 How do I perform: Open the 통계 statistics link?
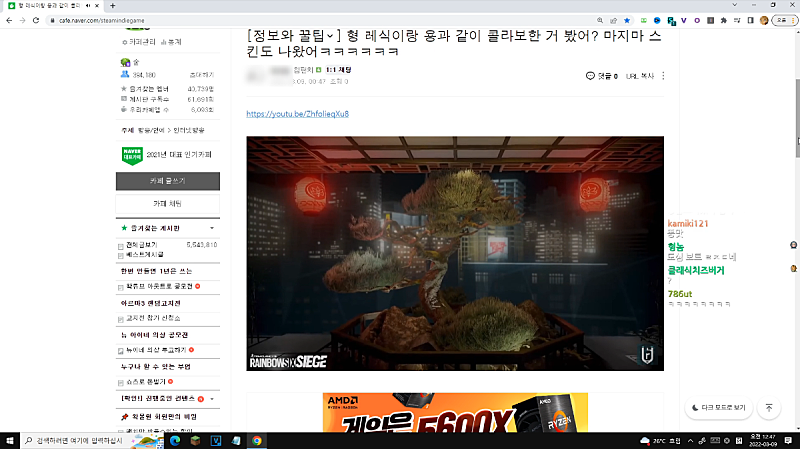[171, 42]
